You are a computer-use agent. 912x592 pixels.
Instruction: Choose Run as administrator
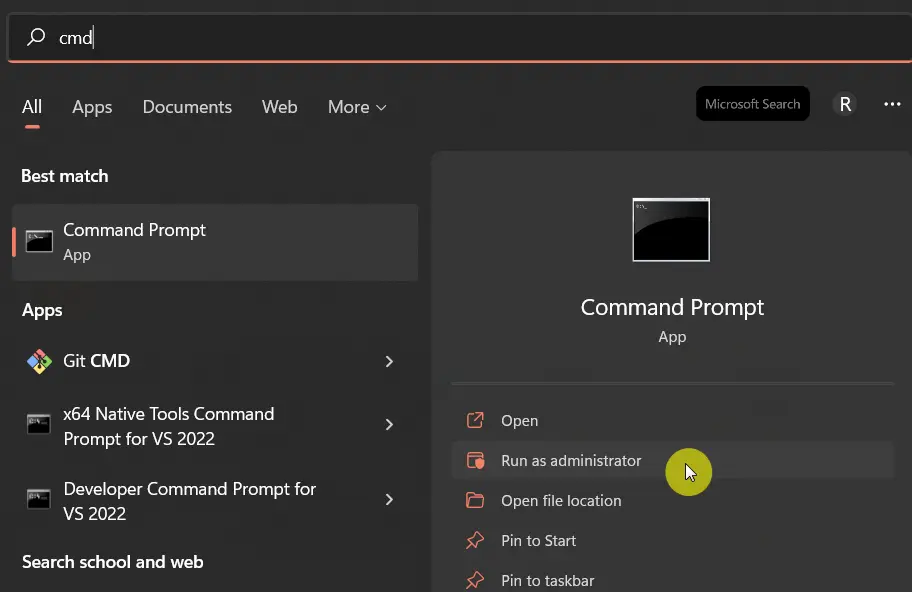[x=672, y=461]
